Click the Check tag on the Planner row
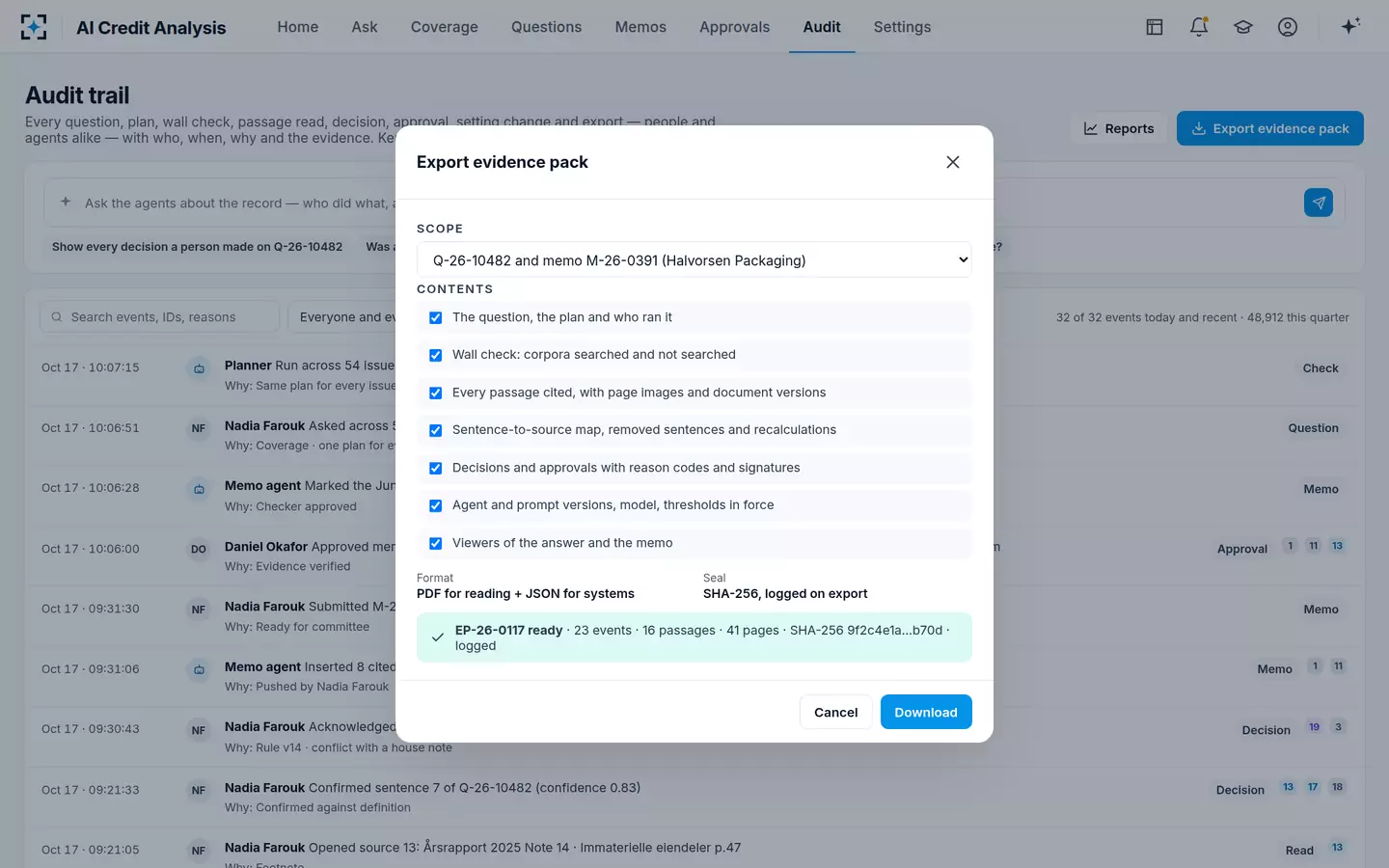Screen dimensions: 1389x868 click(x=1321, y=368)
